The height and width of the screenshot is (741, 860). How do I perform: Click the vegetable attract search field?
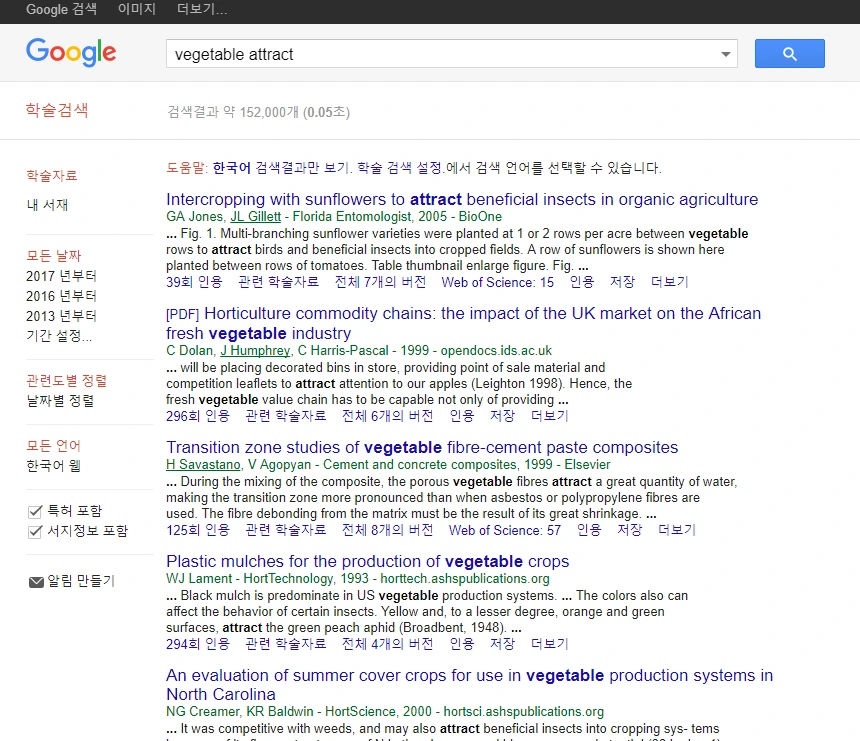[442, 54]
